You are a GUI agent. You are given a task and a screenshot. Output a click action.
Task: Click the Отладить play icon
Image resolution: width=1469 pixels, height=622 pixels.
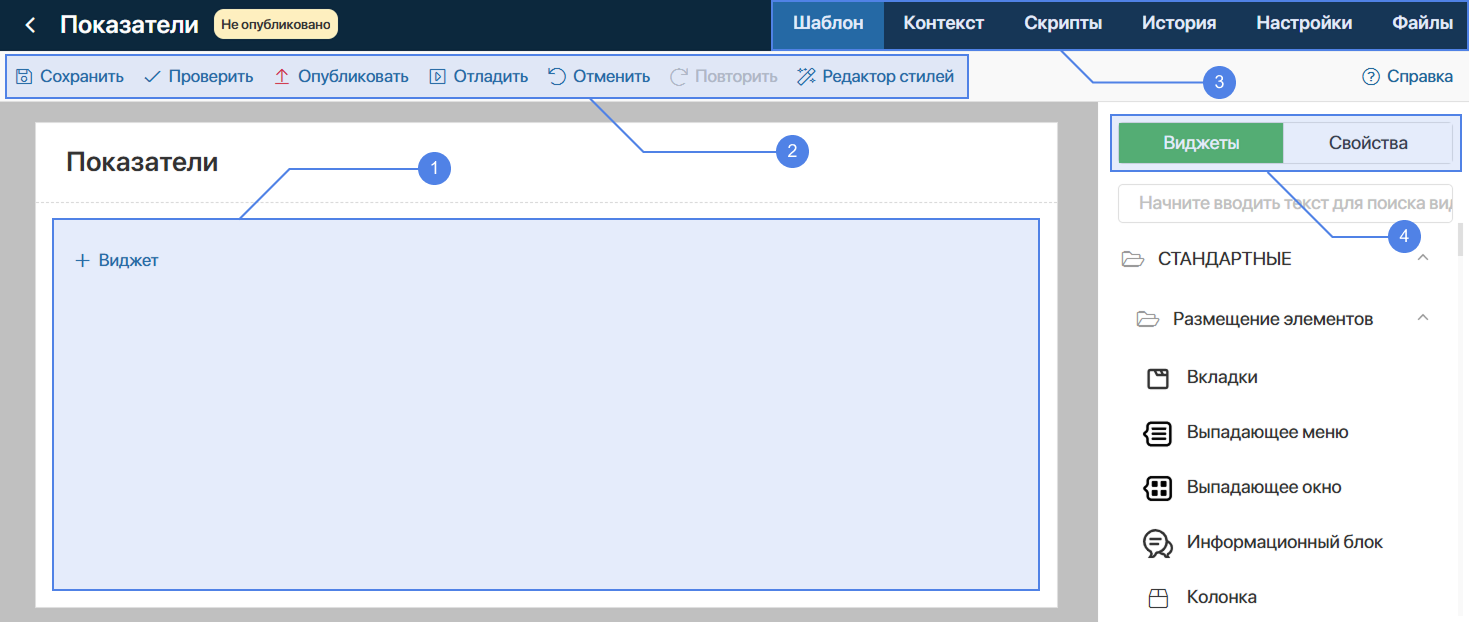click(437, 76)
